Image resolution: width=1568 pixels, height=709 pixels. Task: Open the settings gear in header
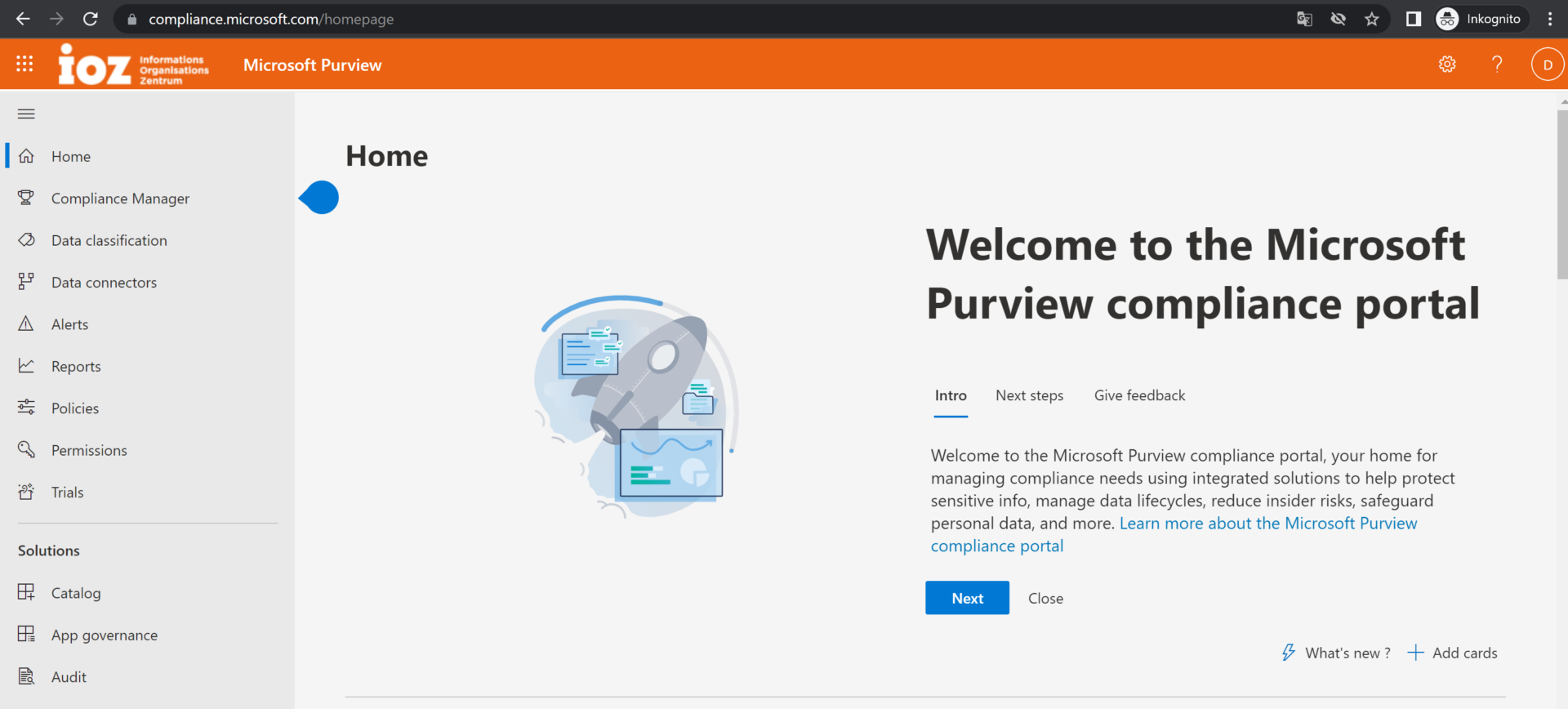coord(1447,64)
